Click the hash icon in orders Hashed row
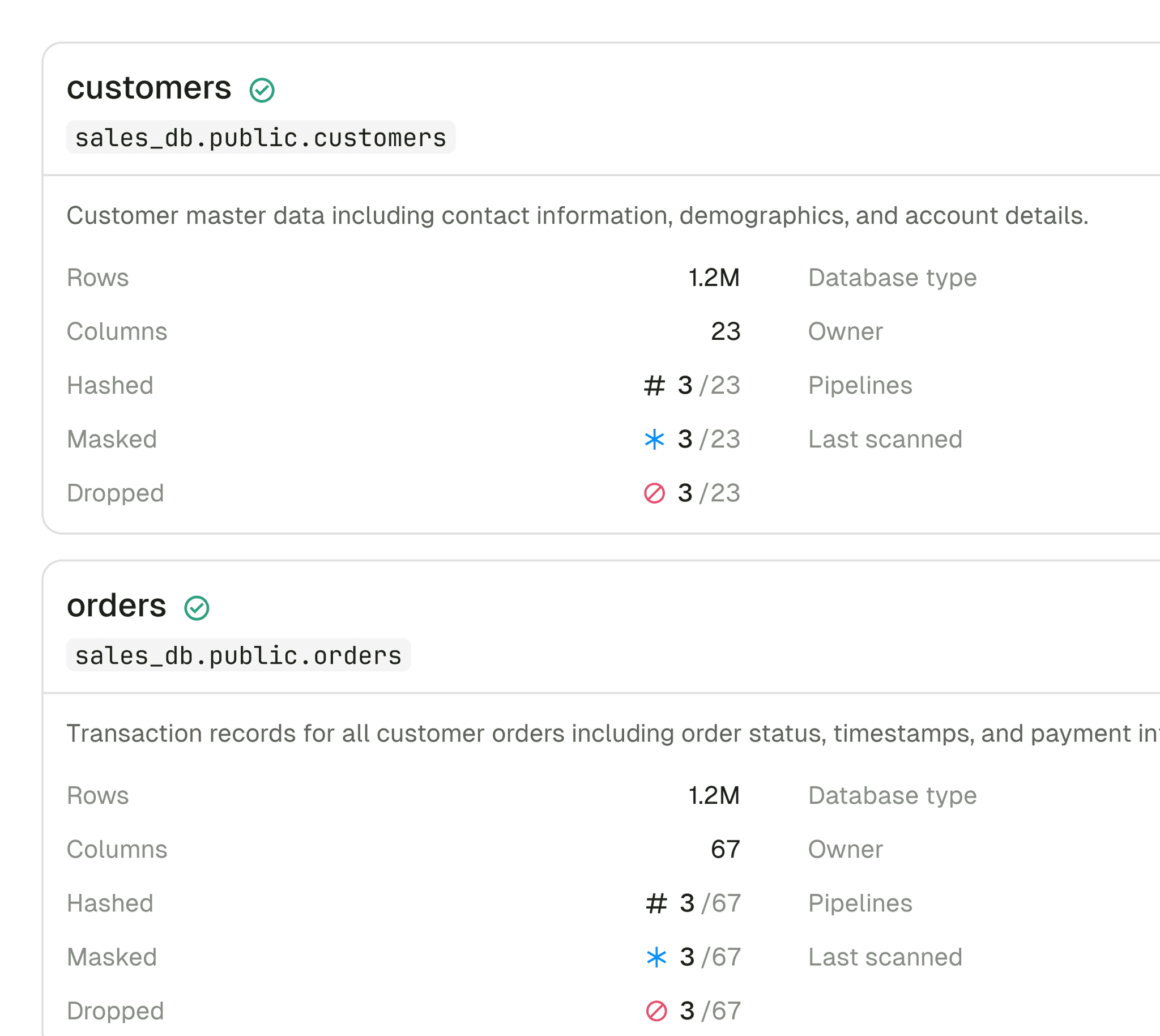The width and height of the screenshot is (1160, 1036). click(x=656, y=903)
